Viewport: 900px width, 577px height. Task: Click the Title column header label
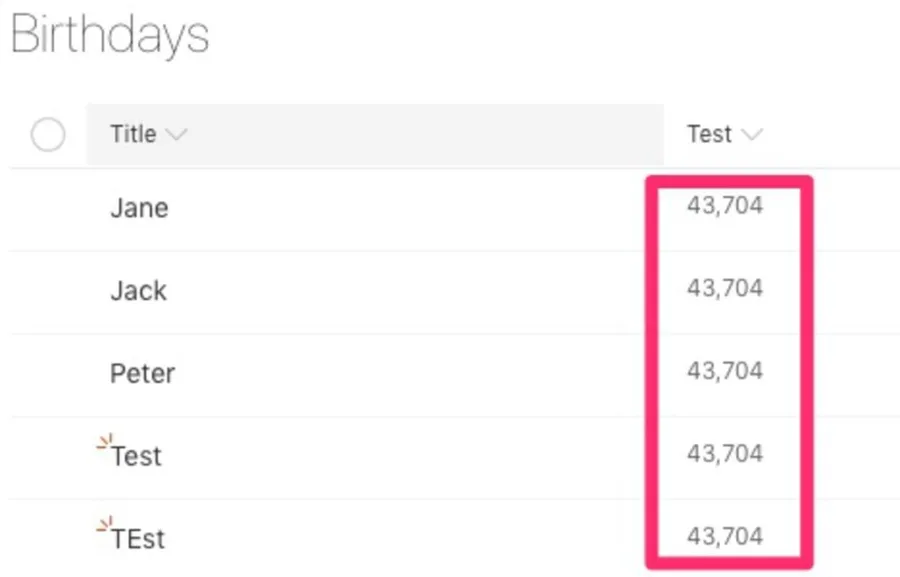(x=133, y=134)
